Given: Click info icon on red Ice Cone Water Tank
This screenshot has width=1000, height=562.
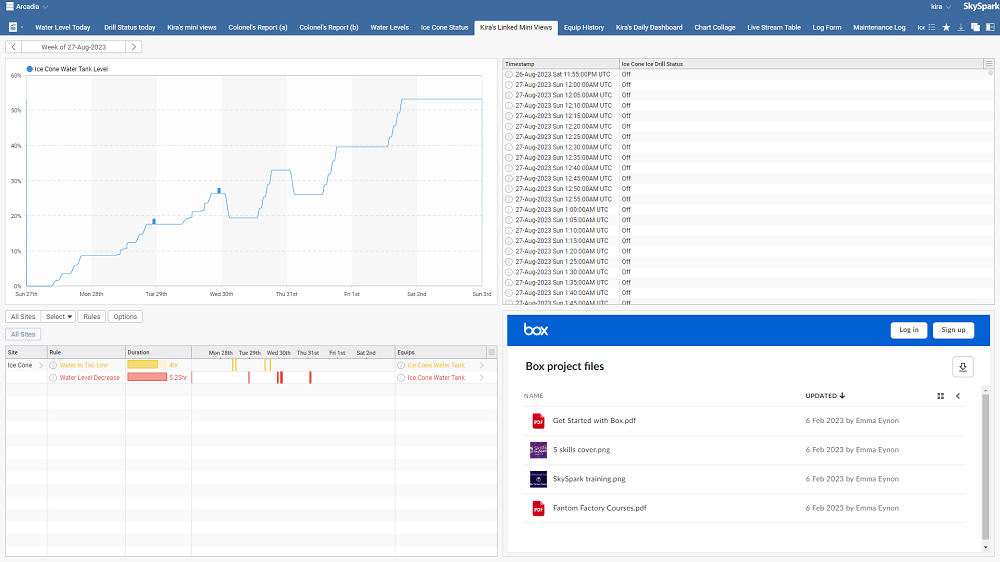Looking at the screenshot, I should click(401, 378).
